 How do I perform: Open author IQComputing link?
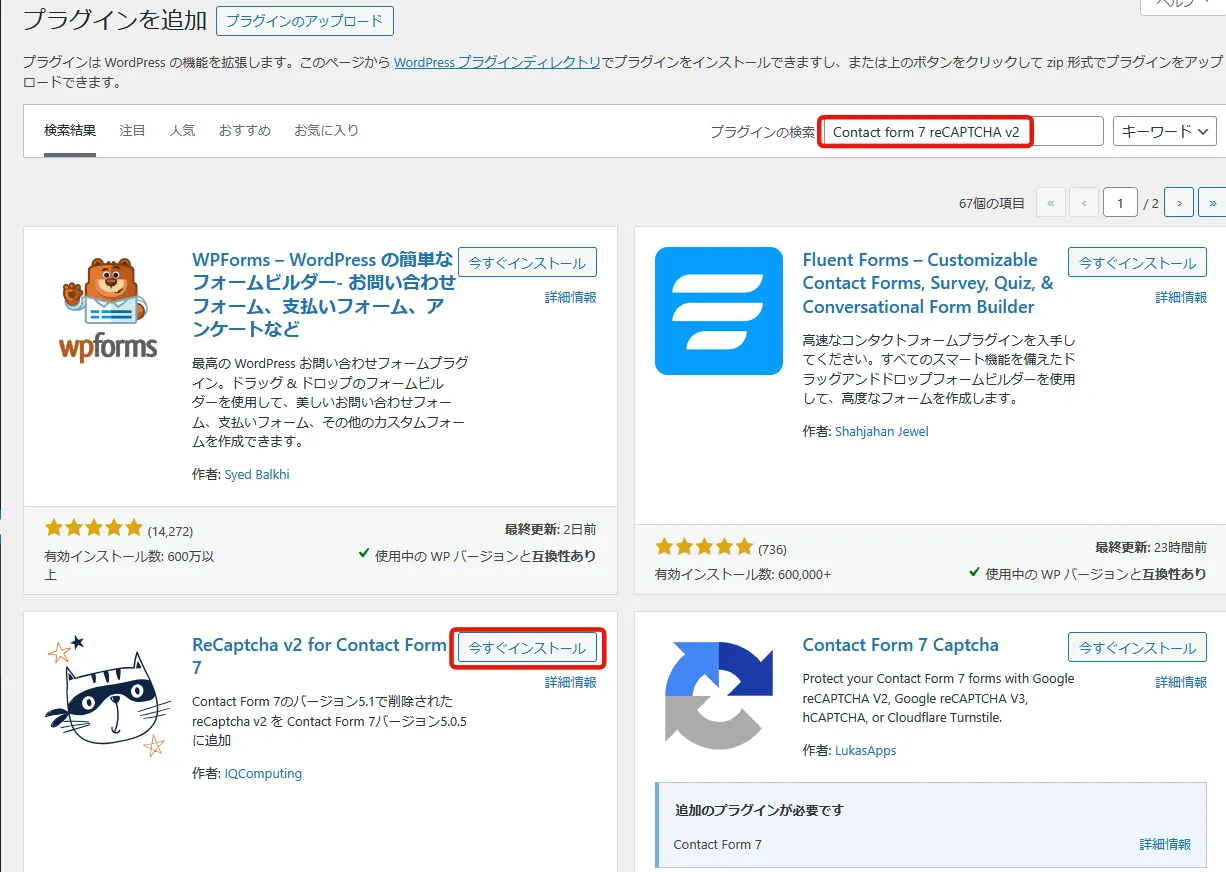click(x=263, y=773)
